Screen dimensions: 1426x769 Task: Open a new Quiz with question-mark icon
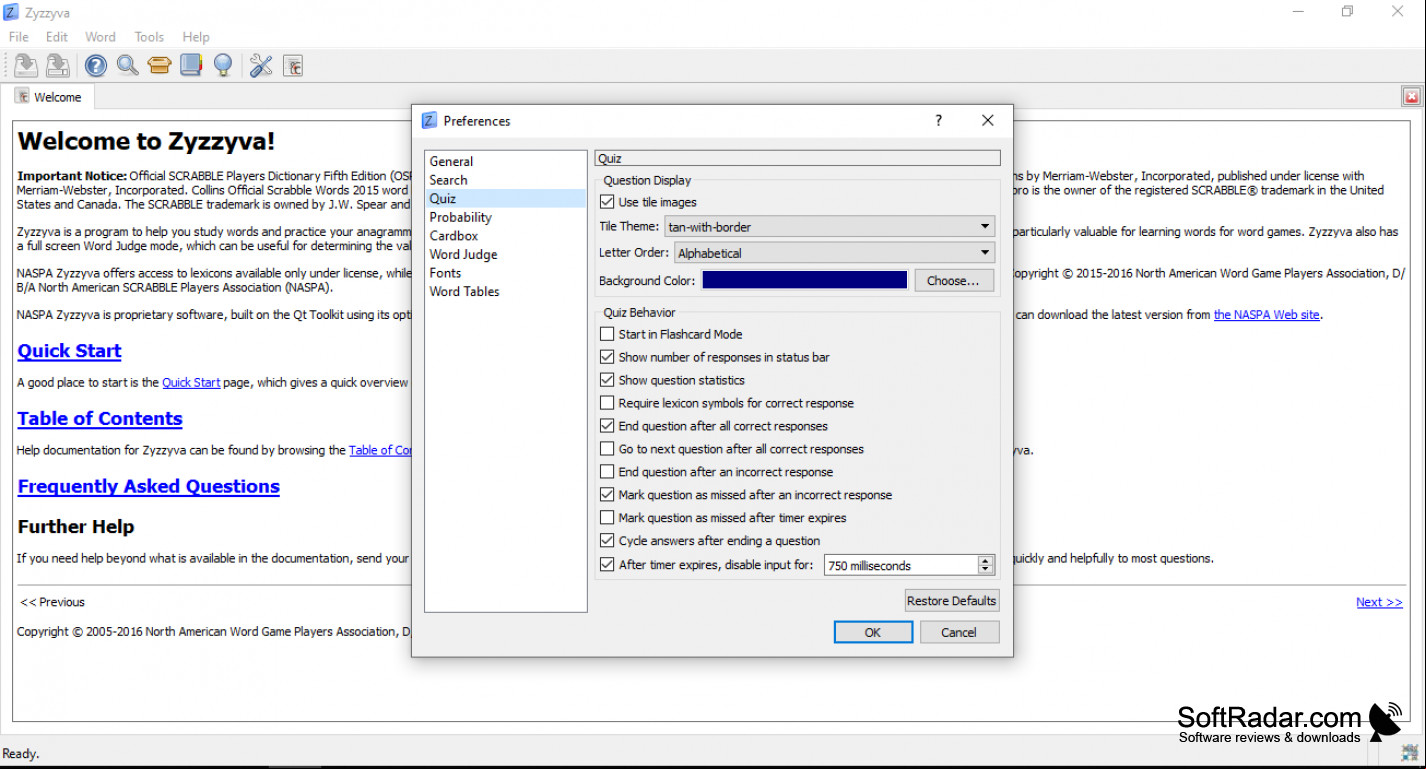pyautogui.click(x=95, y=66)
